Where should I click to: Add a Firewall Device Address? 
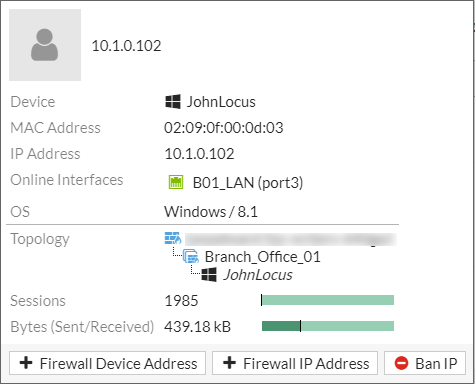click(107, 363)
